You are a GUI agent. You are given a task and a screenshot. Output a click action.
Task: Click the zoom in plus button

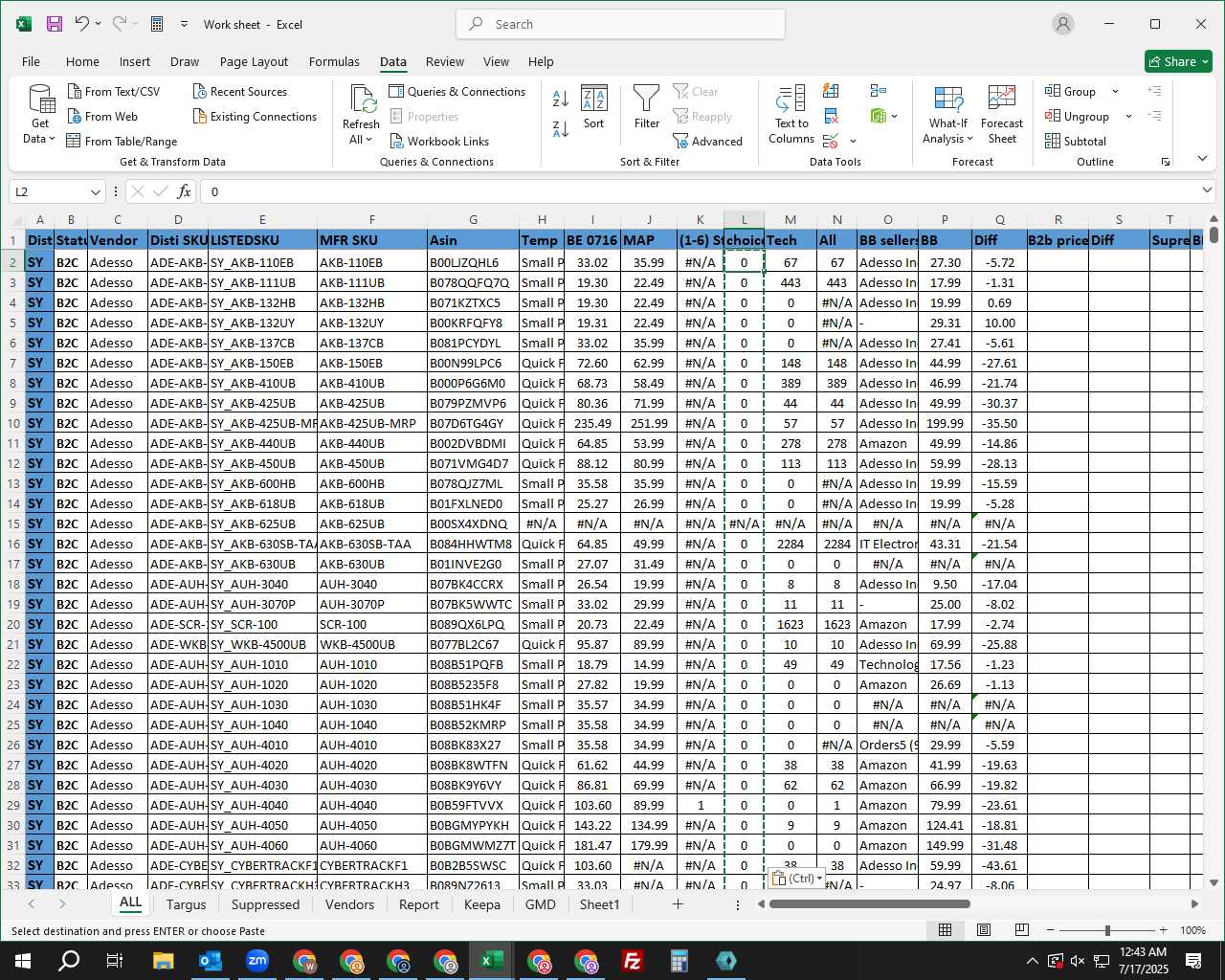point(1163,930)
